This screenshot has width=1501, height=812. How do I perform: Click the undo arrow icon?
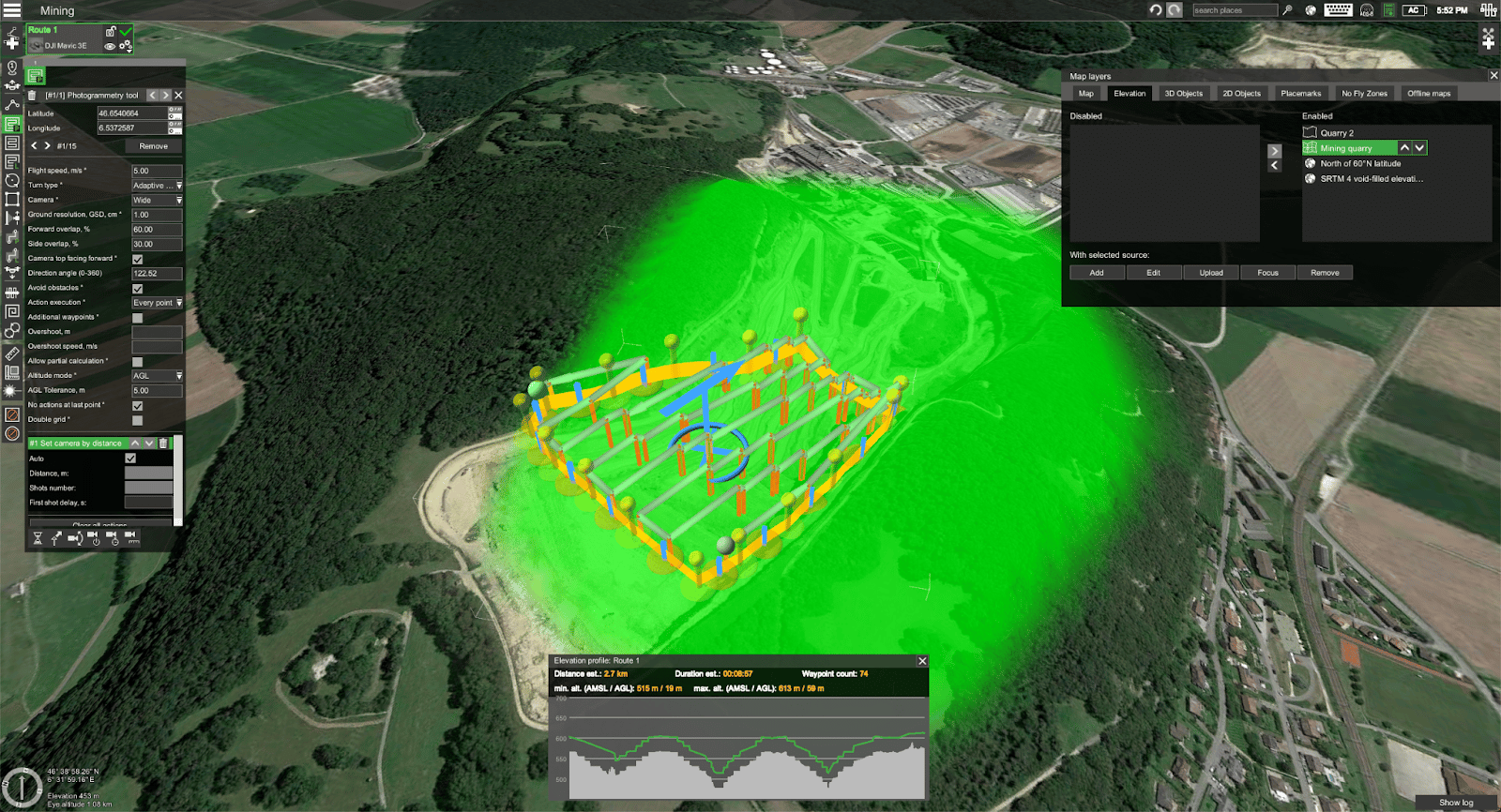(1156, 10)
